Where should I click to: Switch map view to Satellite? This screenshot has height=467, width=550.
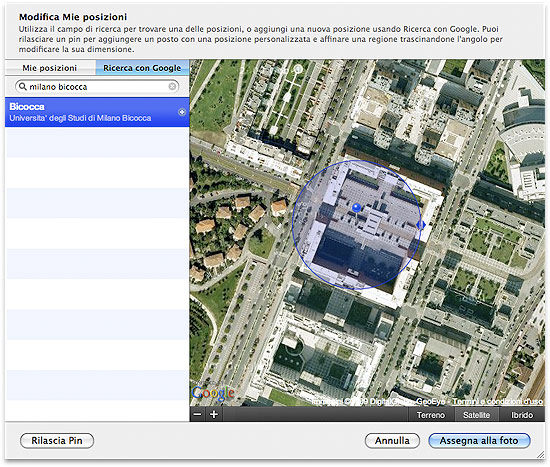[x=476, y=415]
